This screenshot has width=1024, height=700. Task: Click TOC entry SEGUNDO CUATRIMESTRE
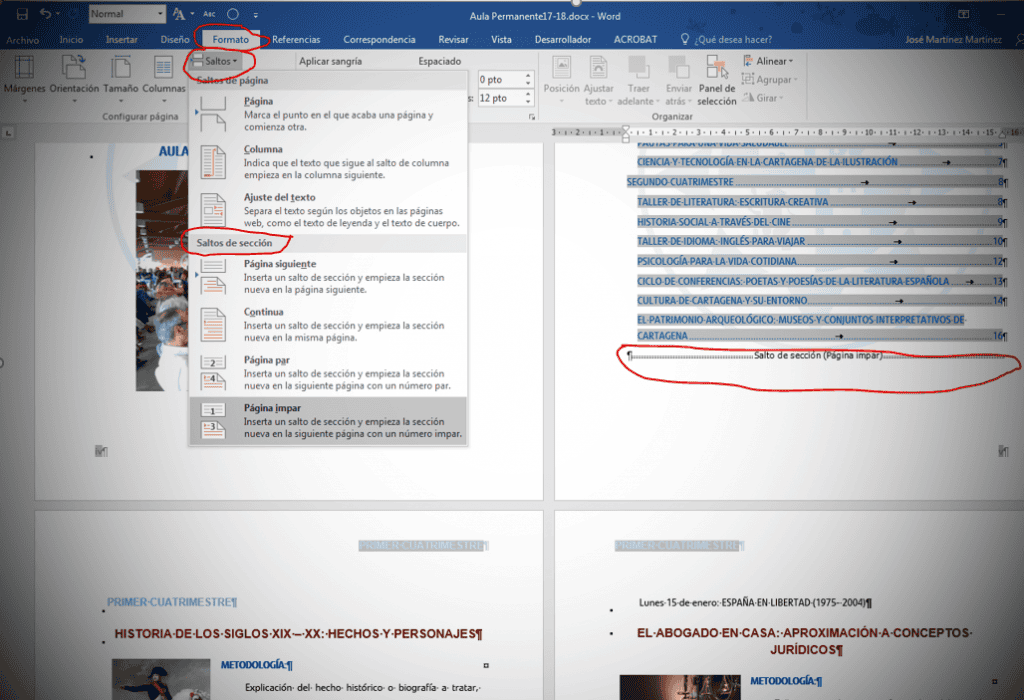(816, 182)
